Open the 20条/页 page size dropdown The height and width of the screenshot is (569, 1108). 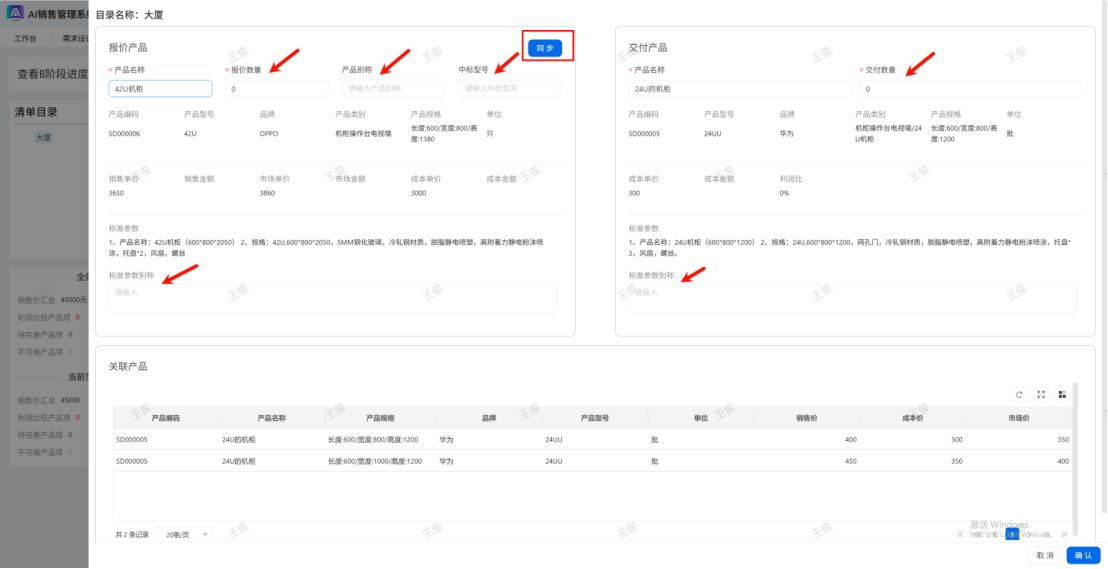(187, 535)
